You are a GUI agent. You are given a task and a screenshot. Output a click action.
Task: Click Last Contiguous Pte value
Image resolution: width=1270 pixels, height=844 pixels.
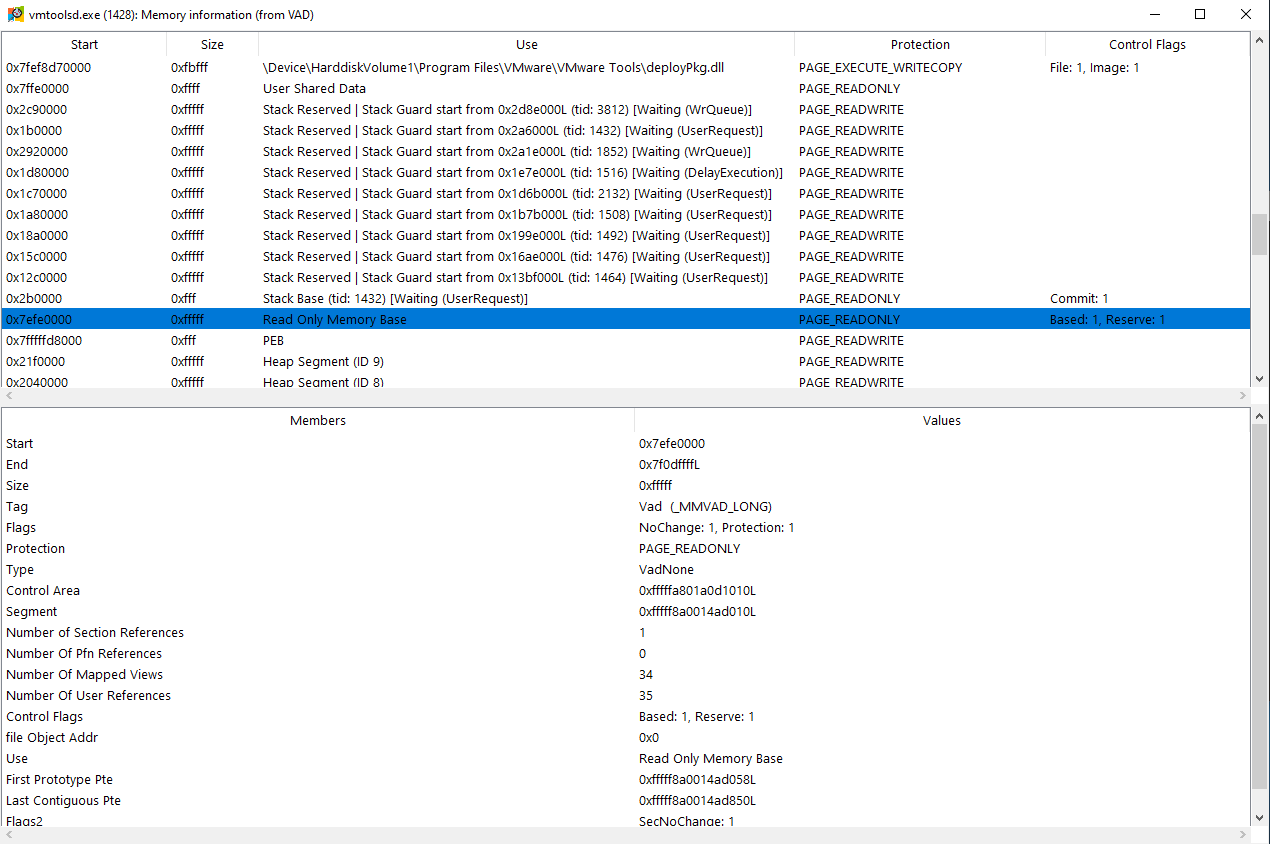pos(697,800)
